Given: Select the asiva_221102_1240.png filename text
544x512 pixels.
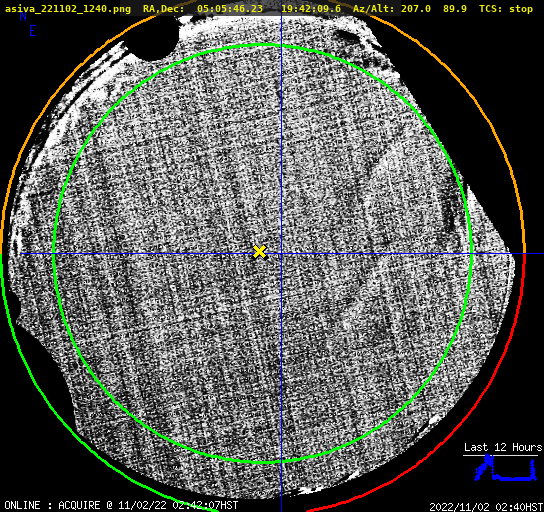Looking at the screenshot, I should point(68,9).
